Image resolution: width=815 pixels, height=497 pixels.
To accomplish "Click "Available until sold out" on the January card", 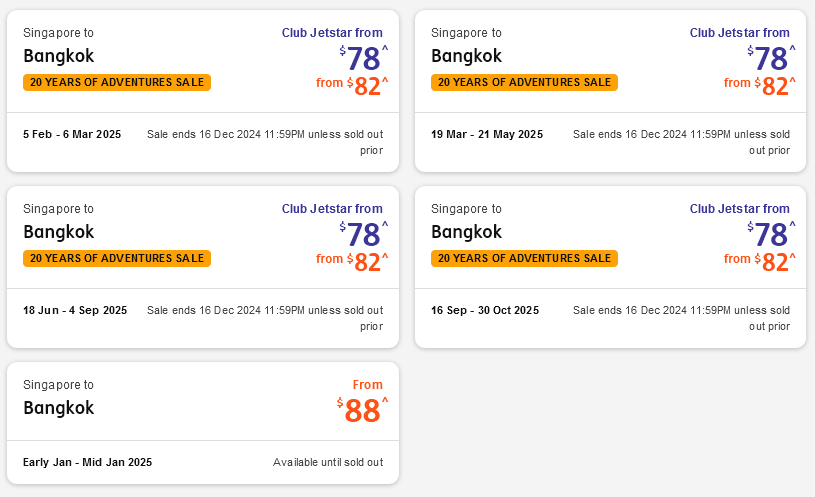I will point(328,462).
